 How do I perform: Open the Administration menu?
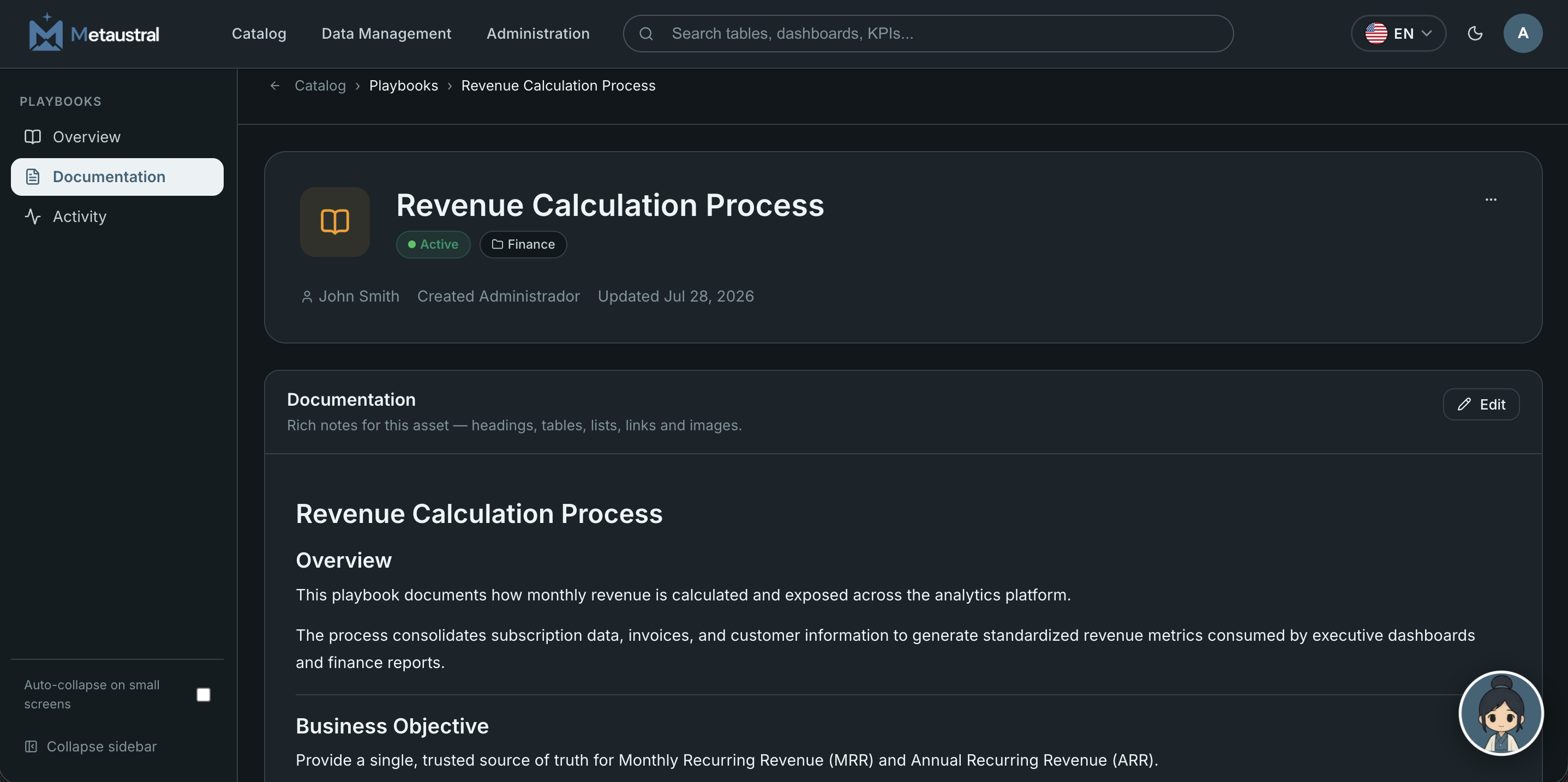[x=537, y=33]
